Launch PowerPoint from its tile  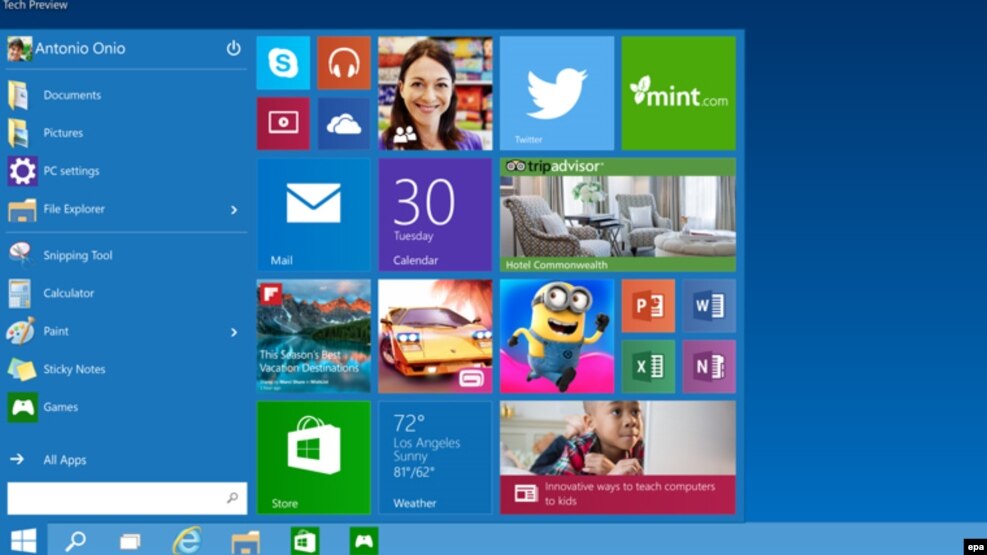click(x=648, y=306)
